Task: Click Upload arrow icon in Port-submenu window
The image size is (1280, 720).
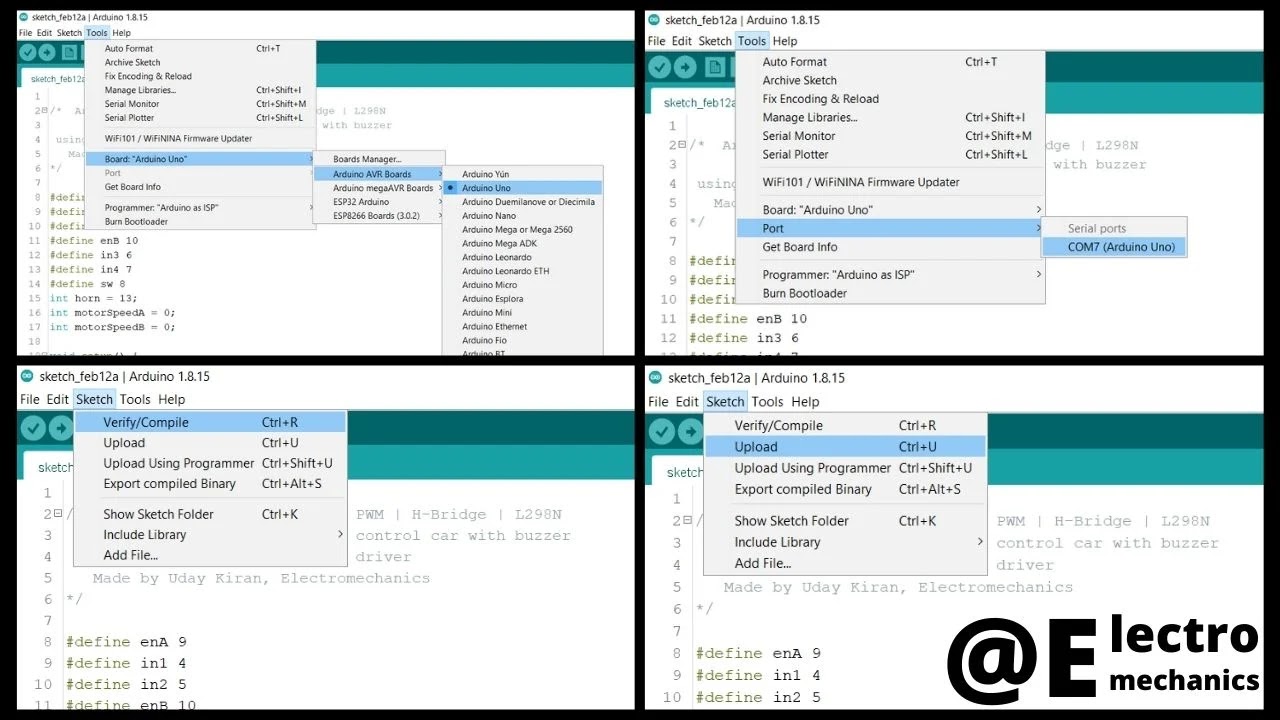Action: 685,67
